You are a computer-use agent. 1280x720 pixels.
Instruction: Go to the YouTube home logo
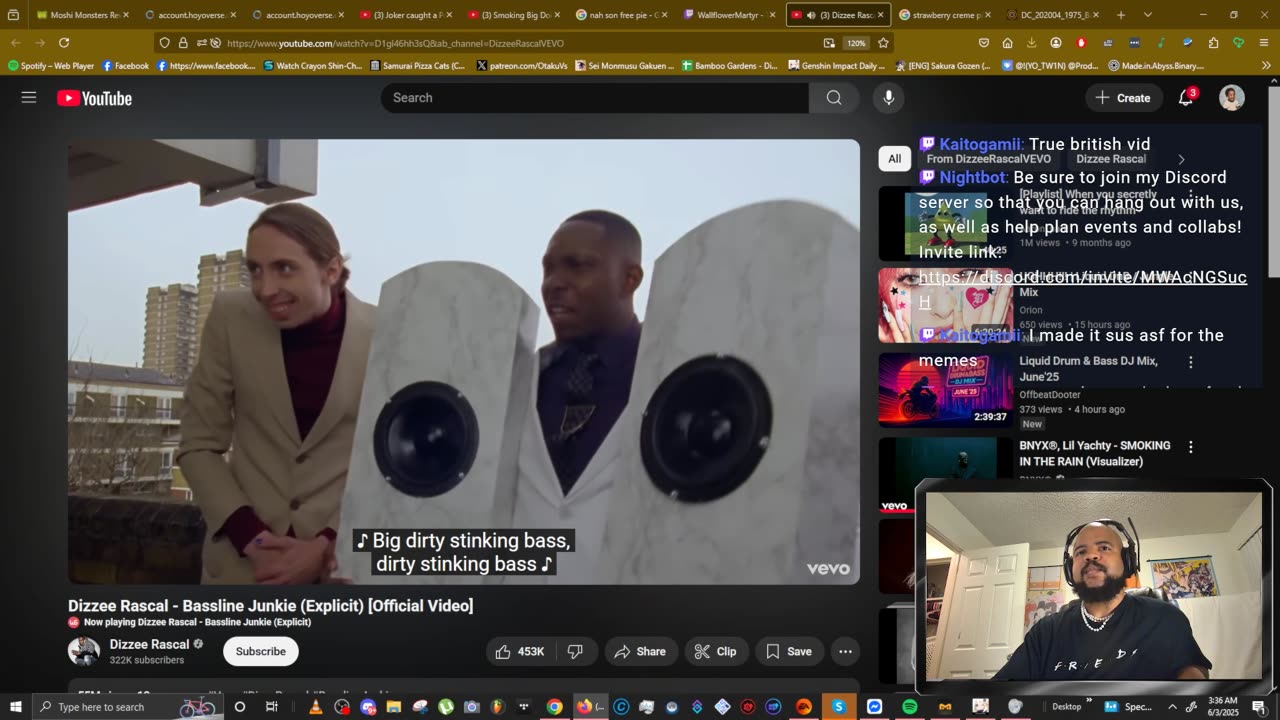point(94,98)
